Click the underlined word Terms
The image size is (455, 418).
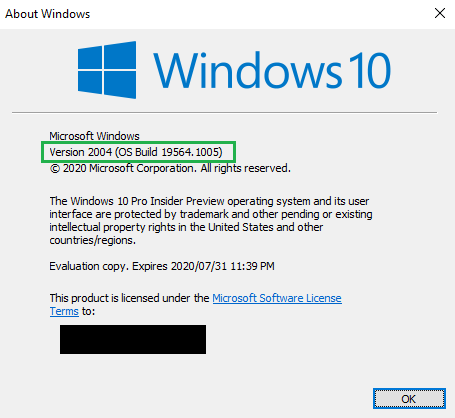point(64,311)
